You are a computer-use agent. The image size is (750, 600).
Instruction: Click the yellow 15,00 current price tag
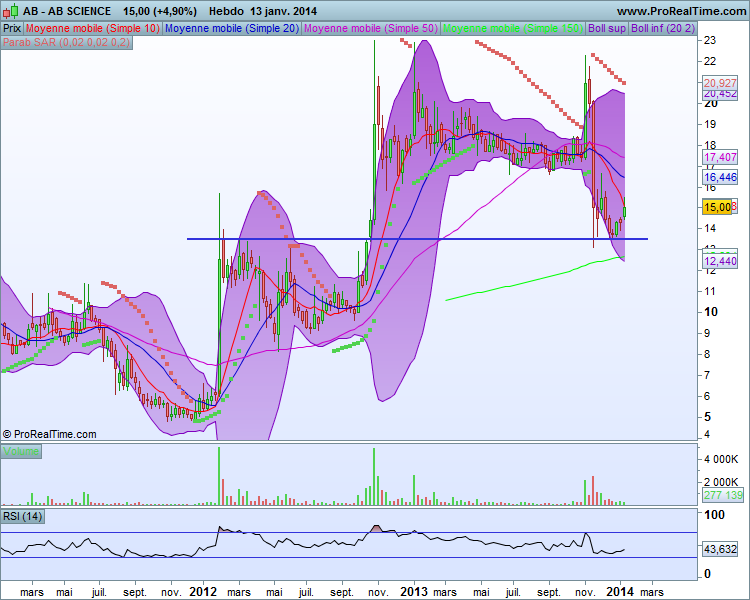pos(717,207)
